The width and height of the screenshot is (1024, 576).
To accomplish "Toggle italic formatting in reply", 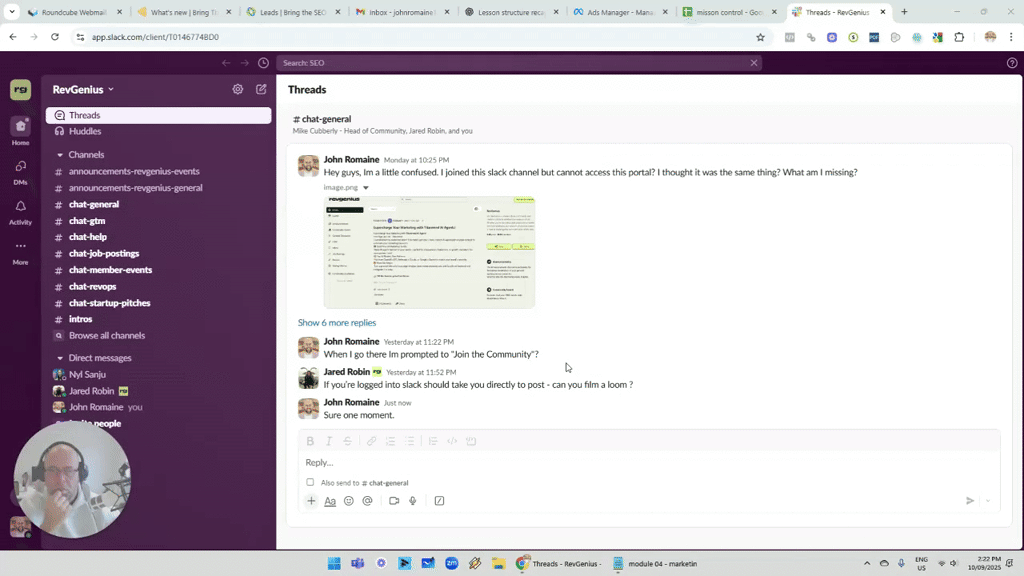I will [x=329, y=441].
